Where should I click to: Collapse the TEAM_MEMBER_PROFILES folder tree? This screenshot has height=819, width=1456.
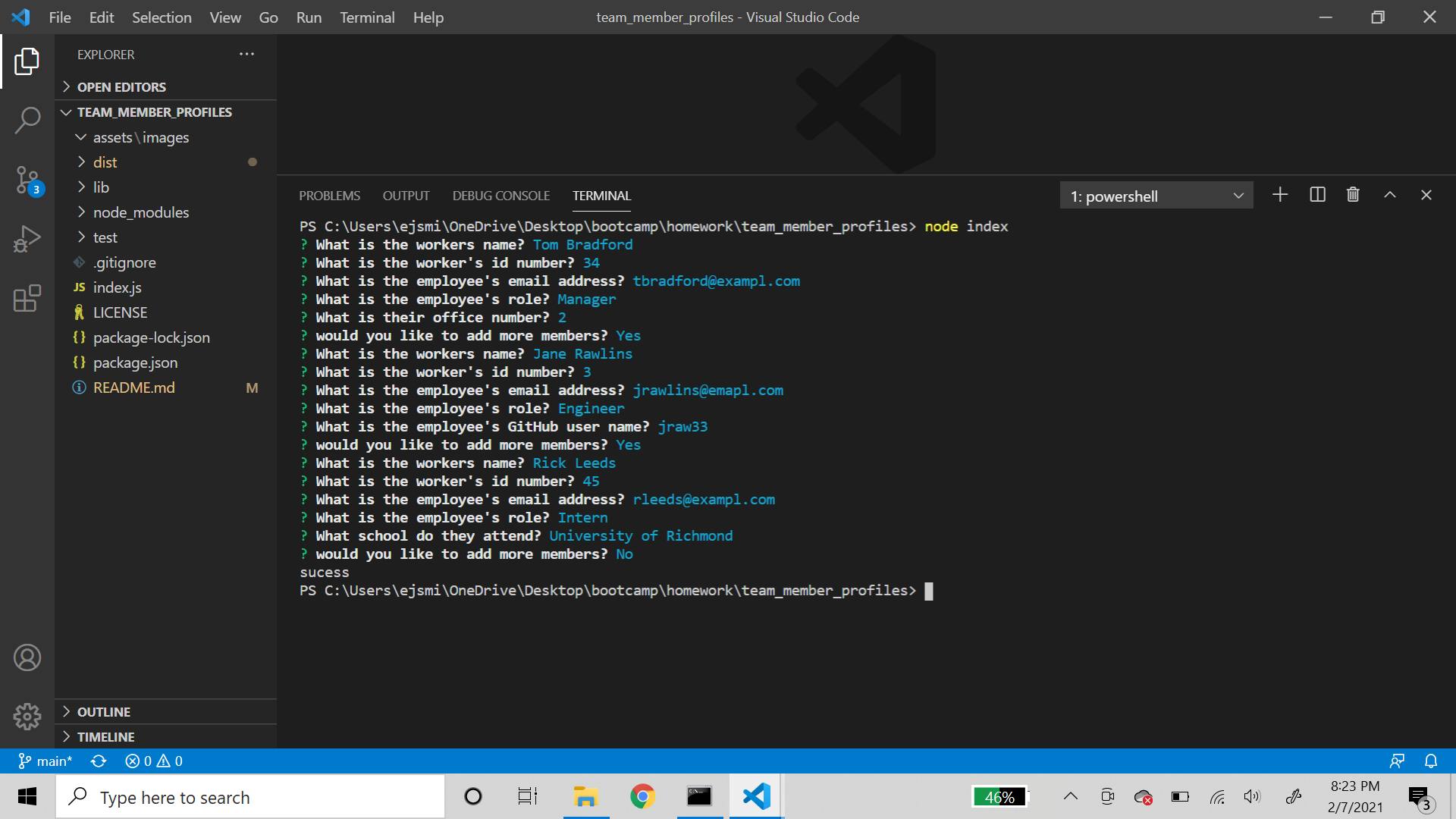point(154,112)
